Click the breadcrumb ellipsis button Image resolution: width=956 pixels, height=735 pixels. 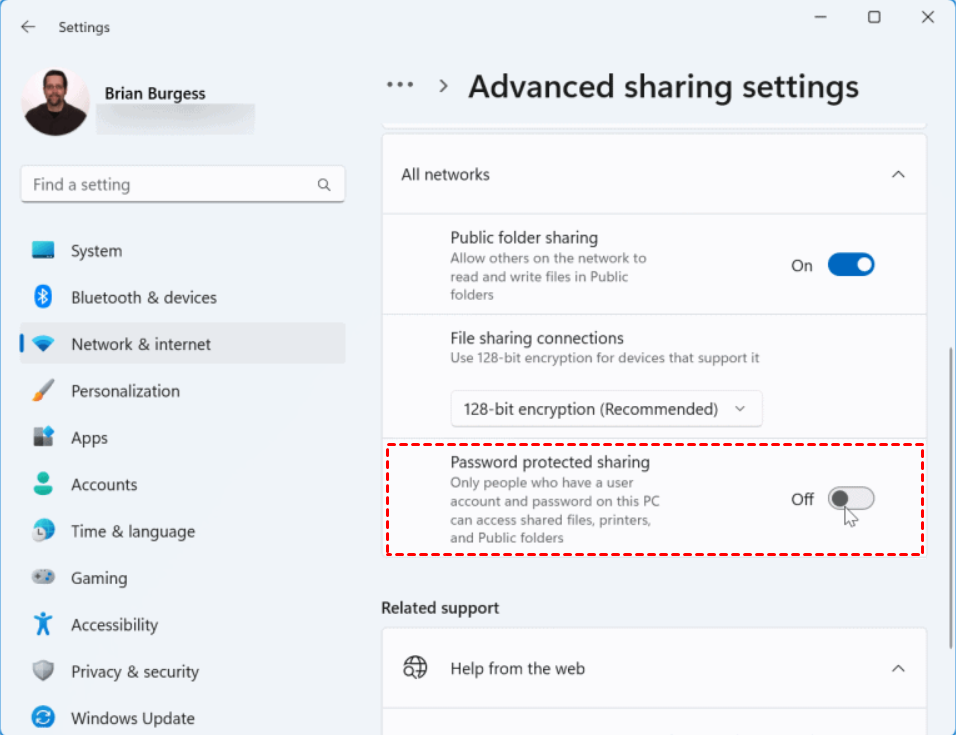coord(400,86)
